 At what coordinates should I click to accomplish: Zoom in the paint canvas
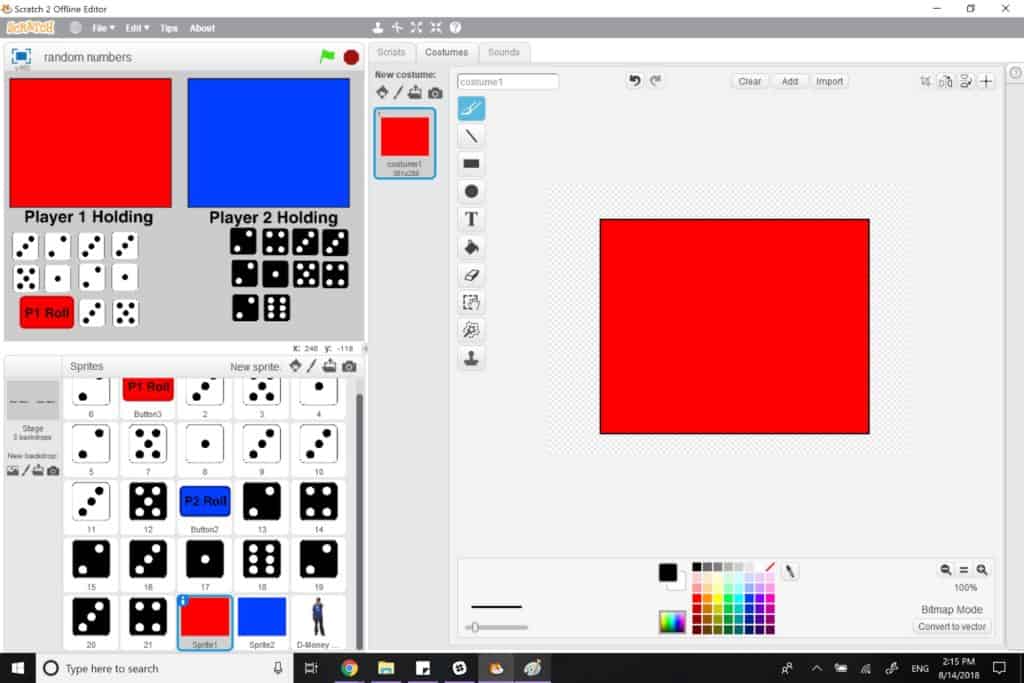tap(982, 569)
